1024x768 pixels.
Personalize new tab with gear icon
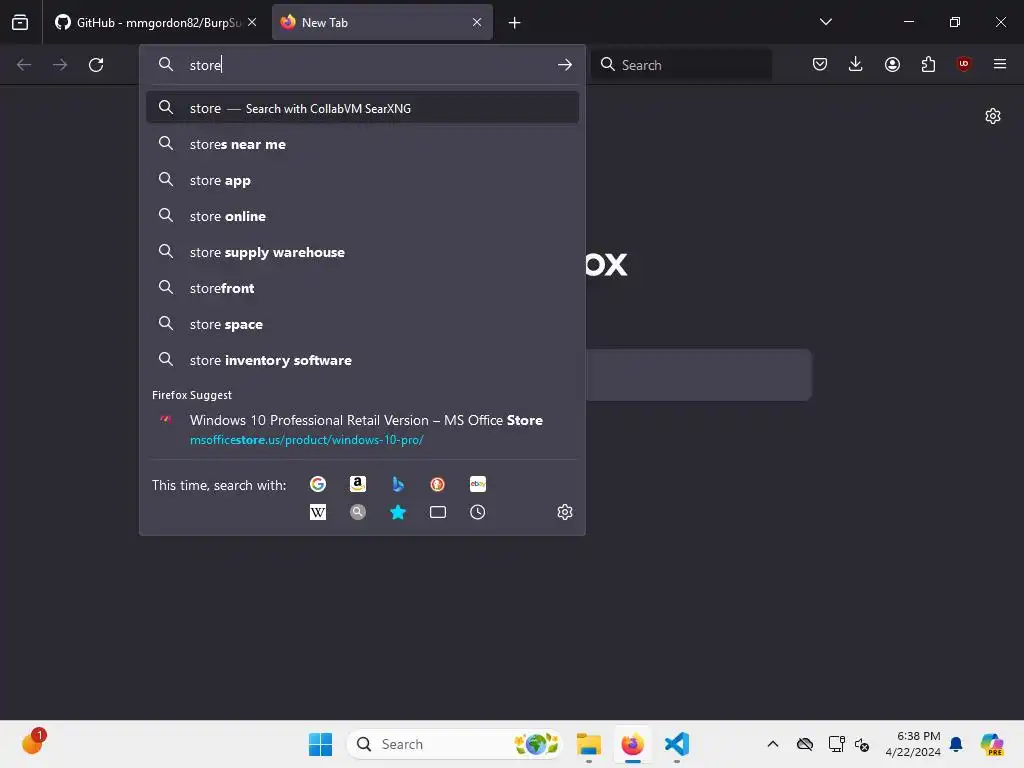pos(993,116)
